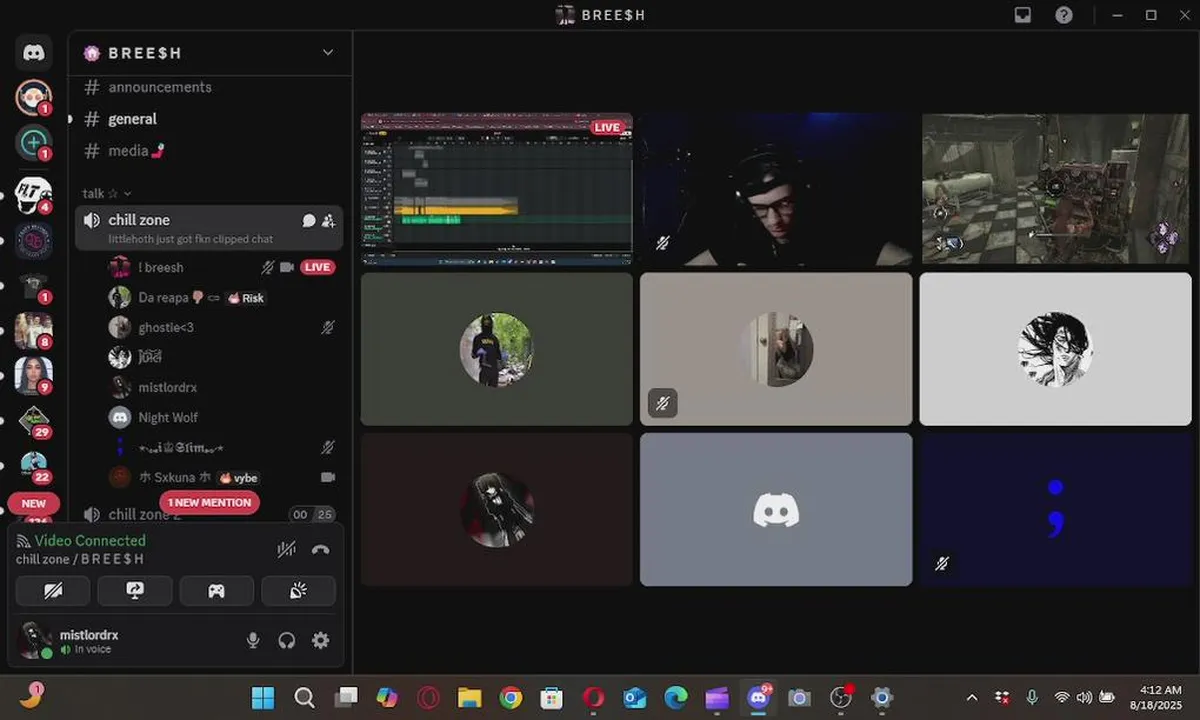Click the NEW unread servers pill

(x=34, y=504)
